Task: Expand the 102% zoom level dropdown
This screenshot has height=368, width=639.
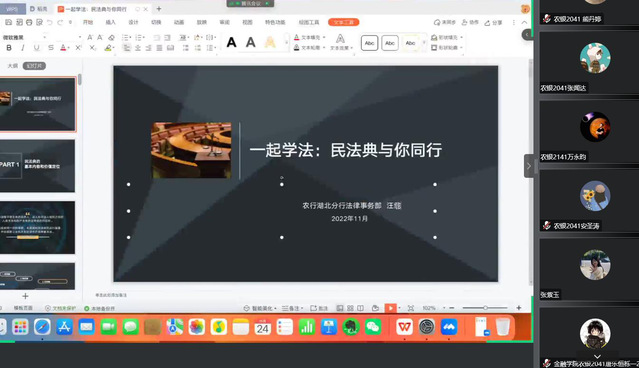Action: point(444,308)
